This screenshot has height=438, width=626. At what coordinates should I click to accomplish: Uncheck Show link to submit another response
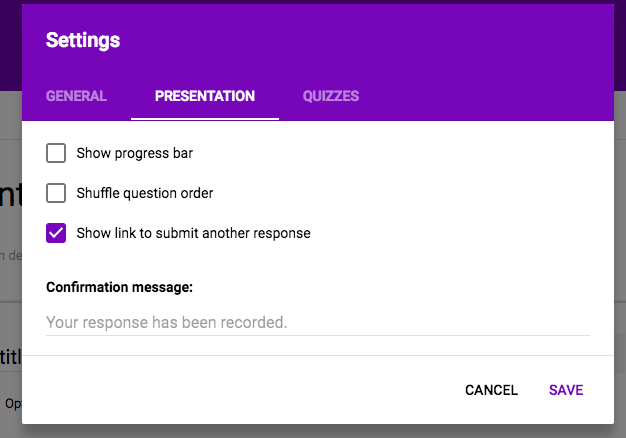[57, 233]
